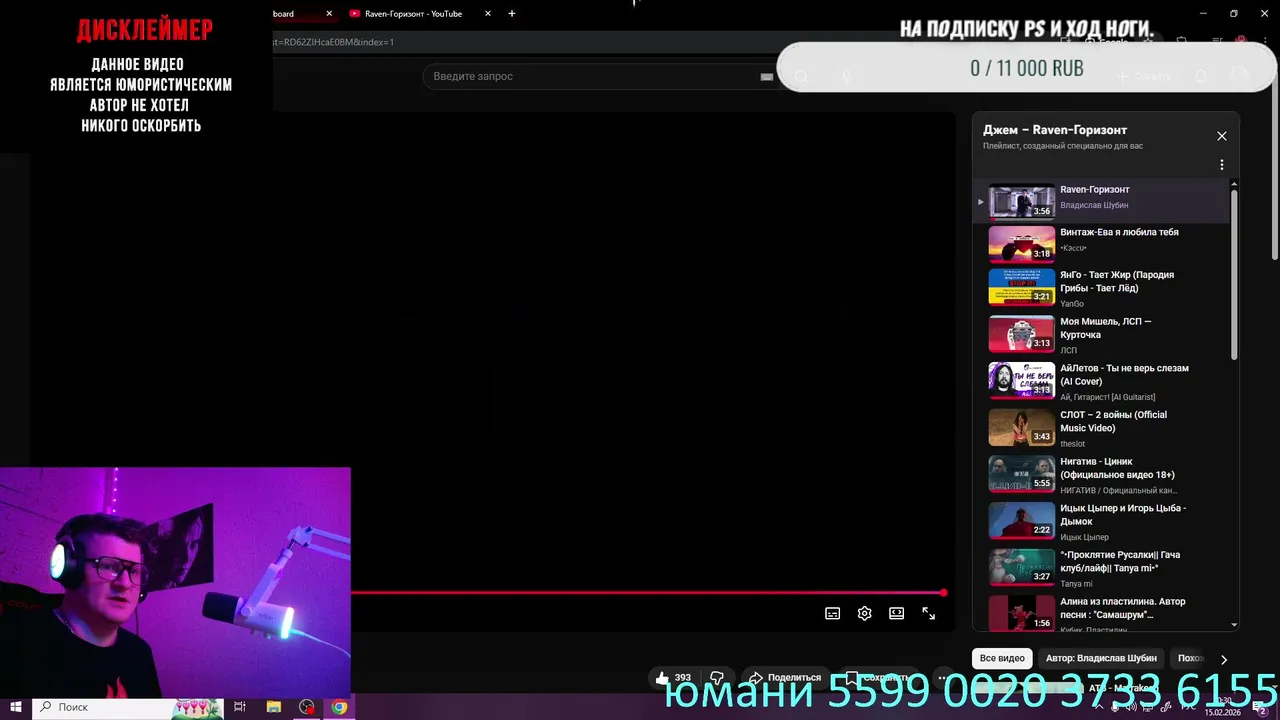Click the playlist scrollbar down arrow
Screen dimensions: 1280x720
1234,625
